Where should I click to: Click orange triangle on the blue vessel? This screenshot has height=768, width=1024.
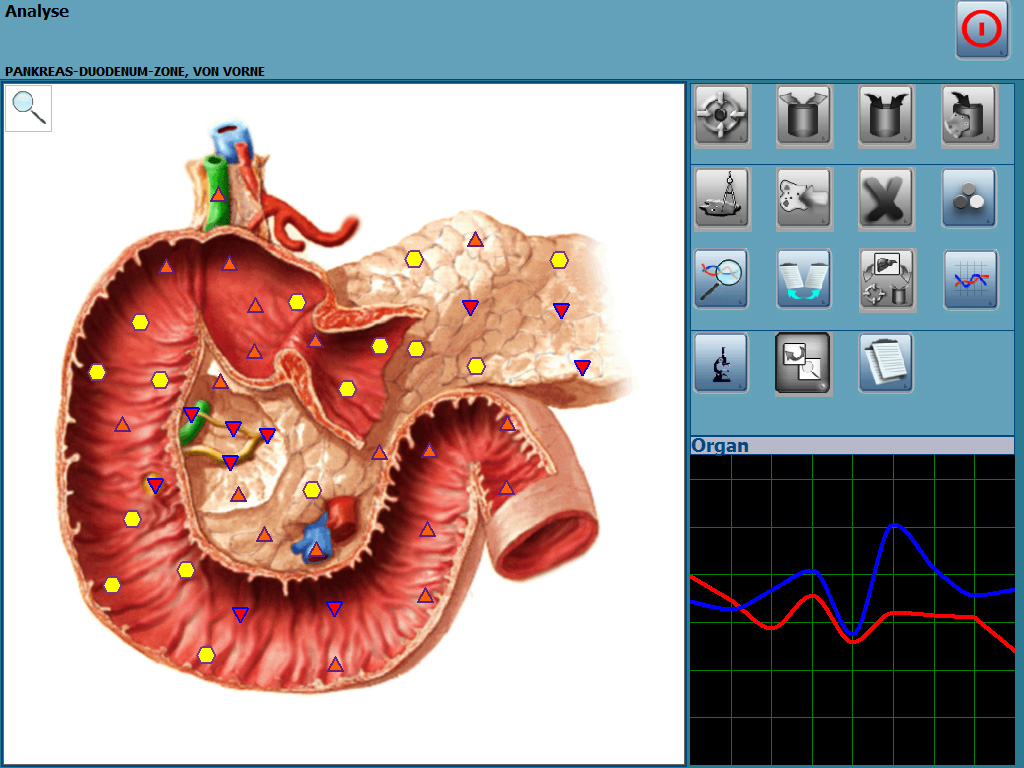pos(316,549)
